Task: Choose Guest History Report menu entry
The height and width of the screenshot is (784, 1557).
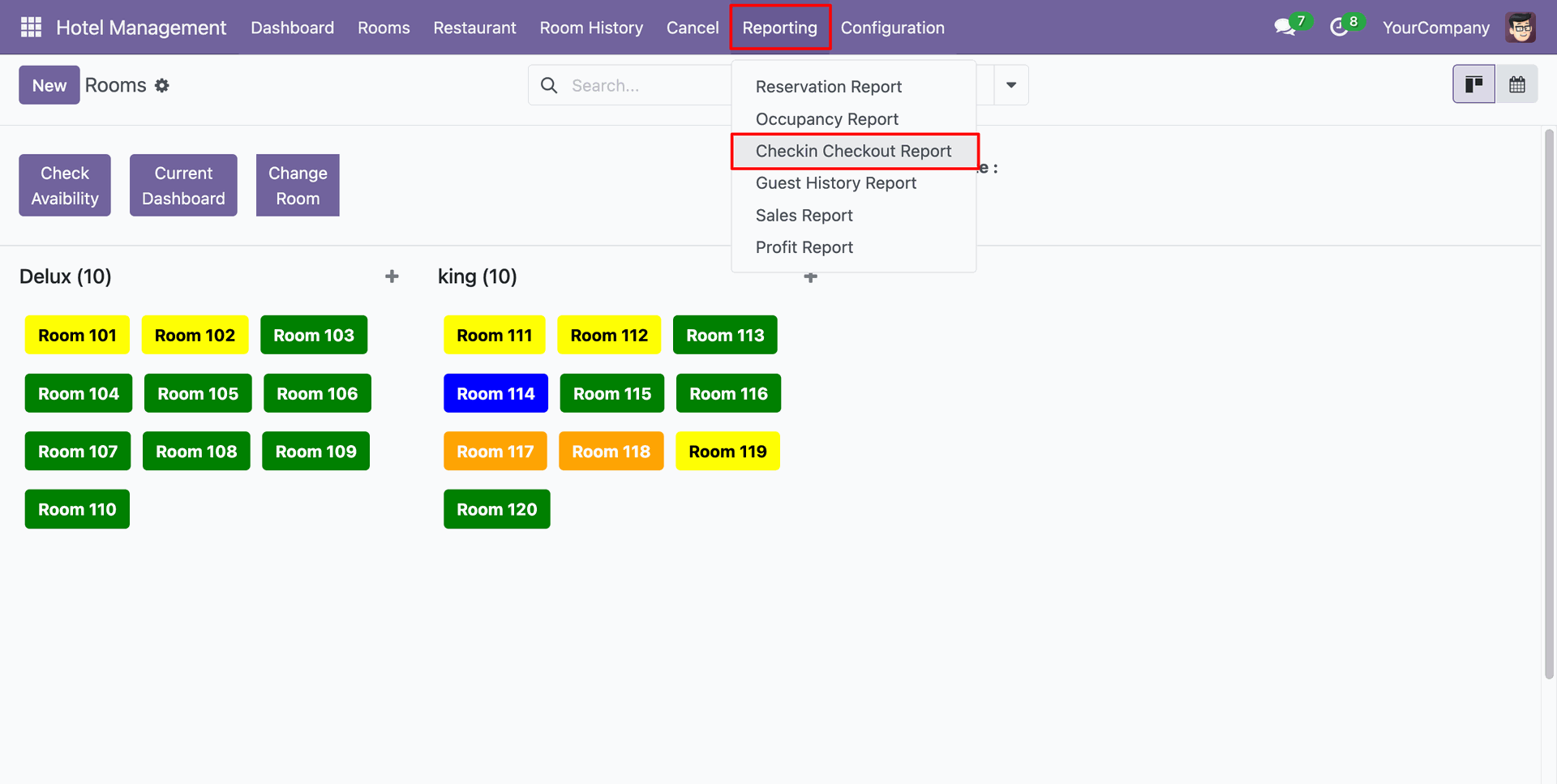Action: coord(835,183)
